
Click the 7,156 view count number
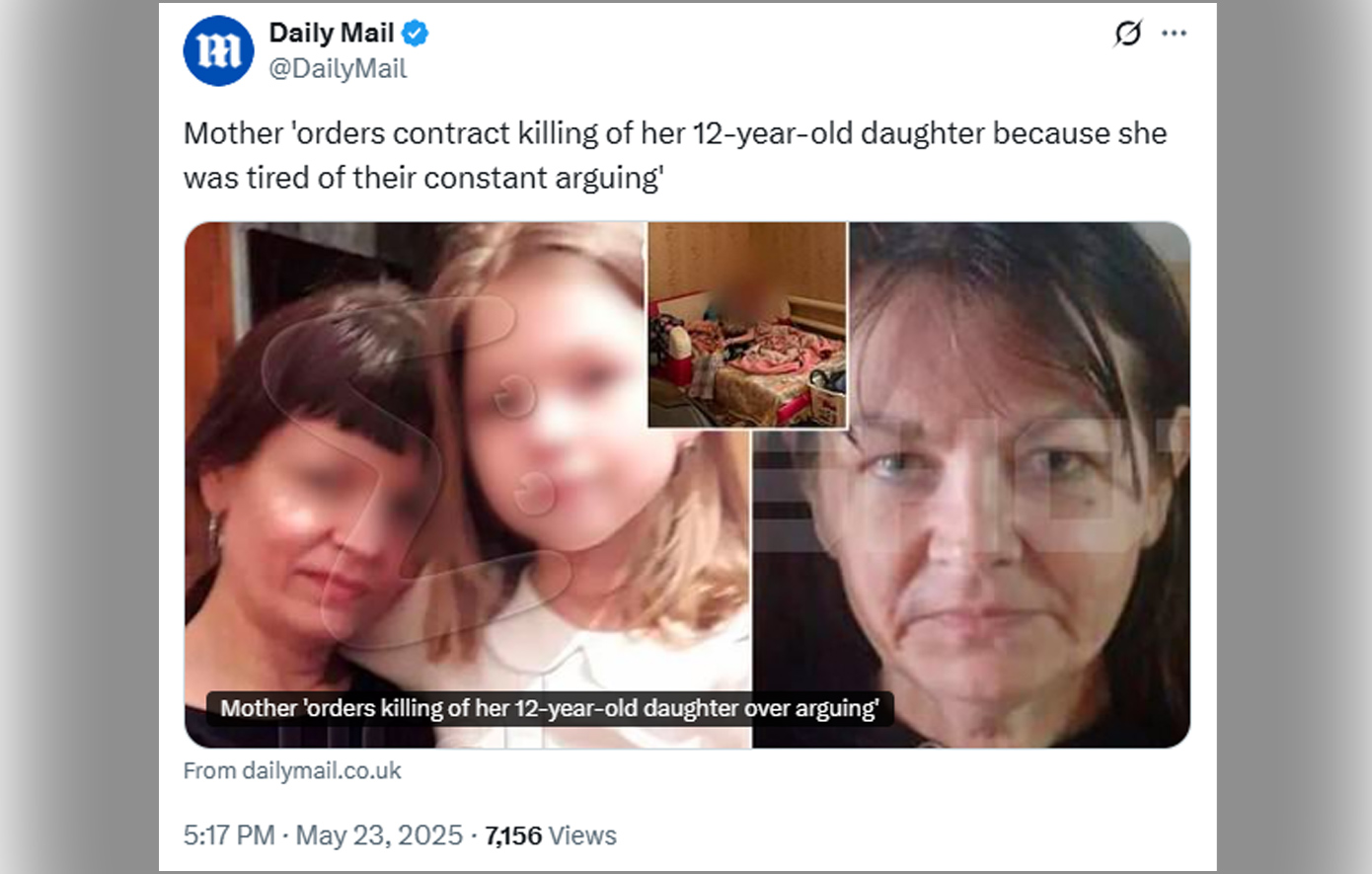coord(513,835)
